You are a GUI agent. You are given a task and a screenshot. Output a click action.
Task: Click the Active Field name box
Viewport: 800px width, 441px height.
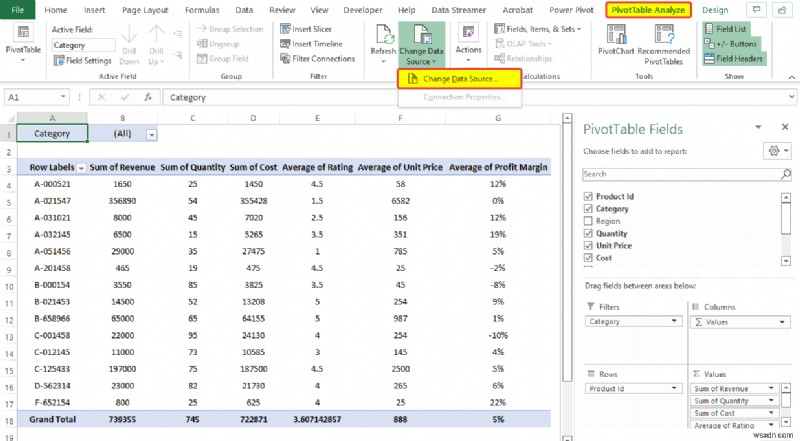pos(84,45)
